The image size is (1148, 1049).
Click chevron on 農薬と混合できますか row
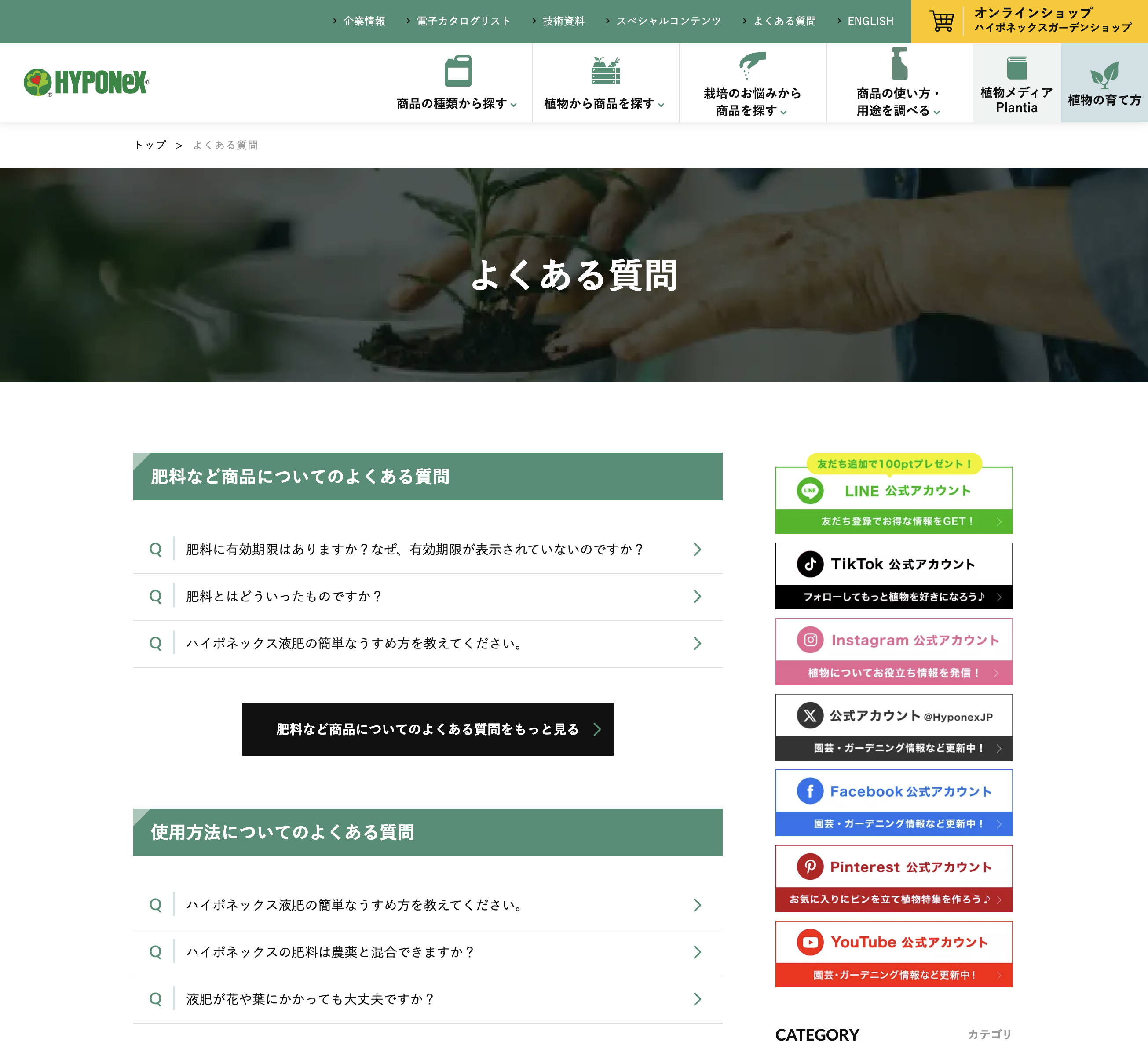698,952
